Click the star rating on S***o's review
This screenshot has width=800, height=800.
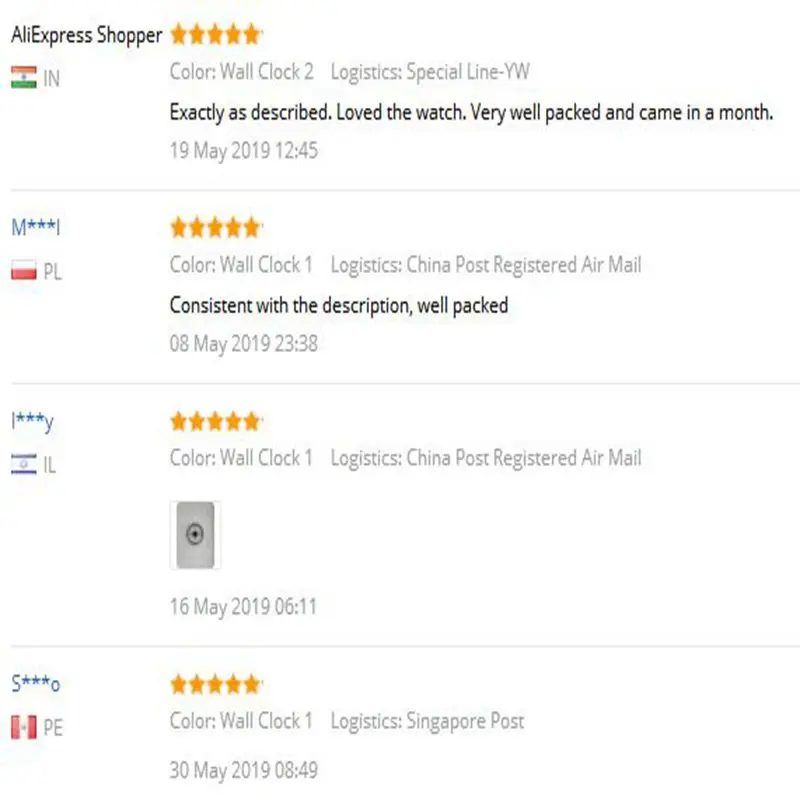tap(216, 684)
